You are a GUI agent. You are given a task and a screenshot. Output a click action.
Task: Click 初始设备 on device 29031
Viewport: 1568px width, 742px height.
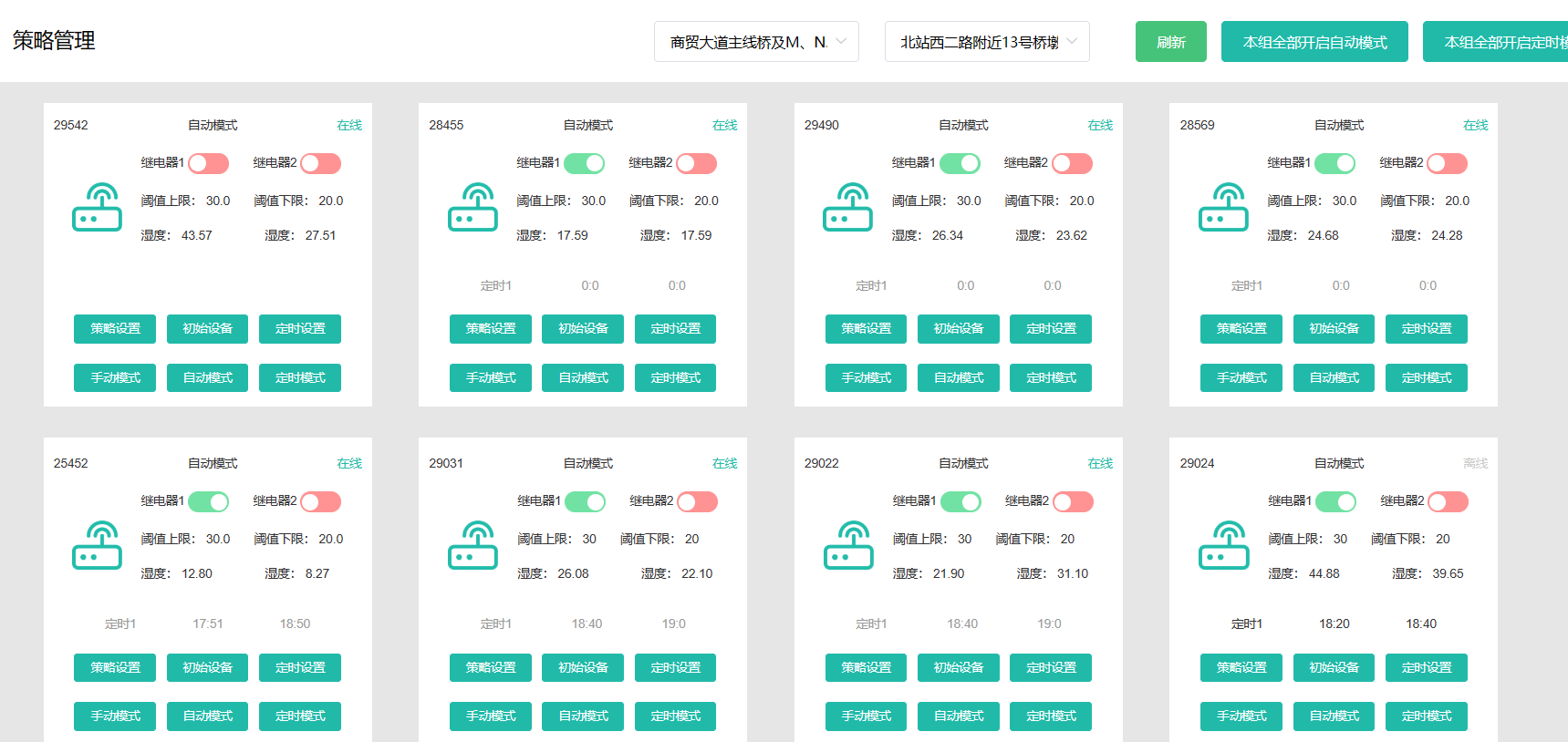tap(583, 667)
